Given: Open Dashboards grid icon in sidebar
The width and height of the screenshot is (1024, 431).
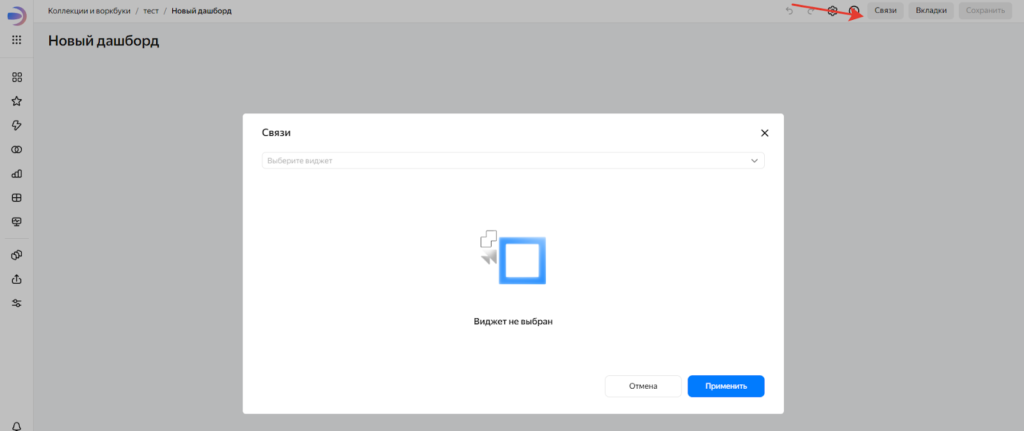Looking at the screenshot, I should coord(16,197).
